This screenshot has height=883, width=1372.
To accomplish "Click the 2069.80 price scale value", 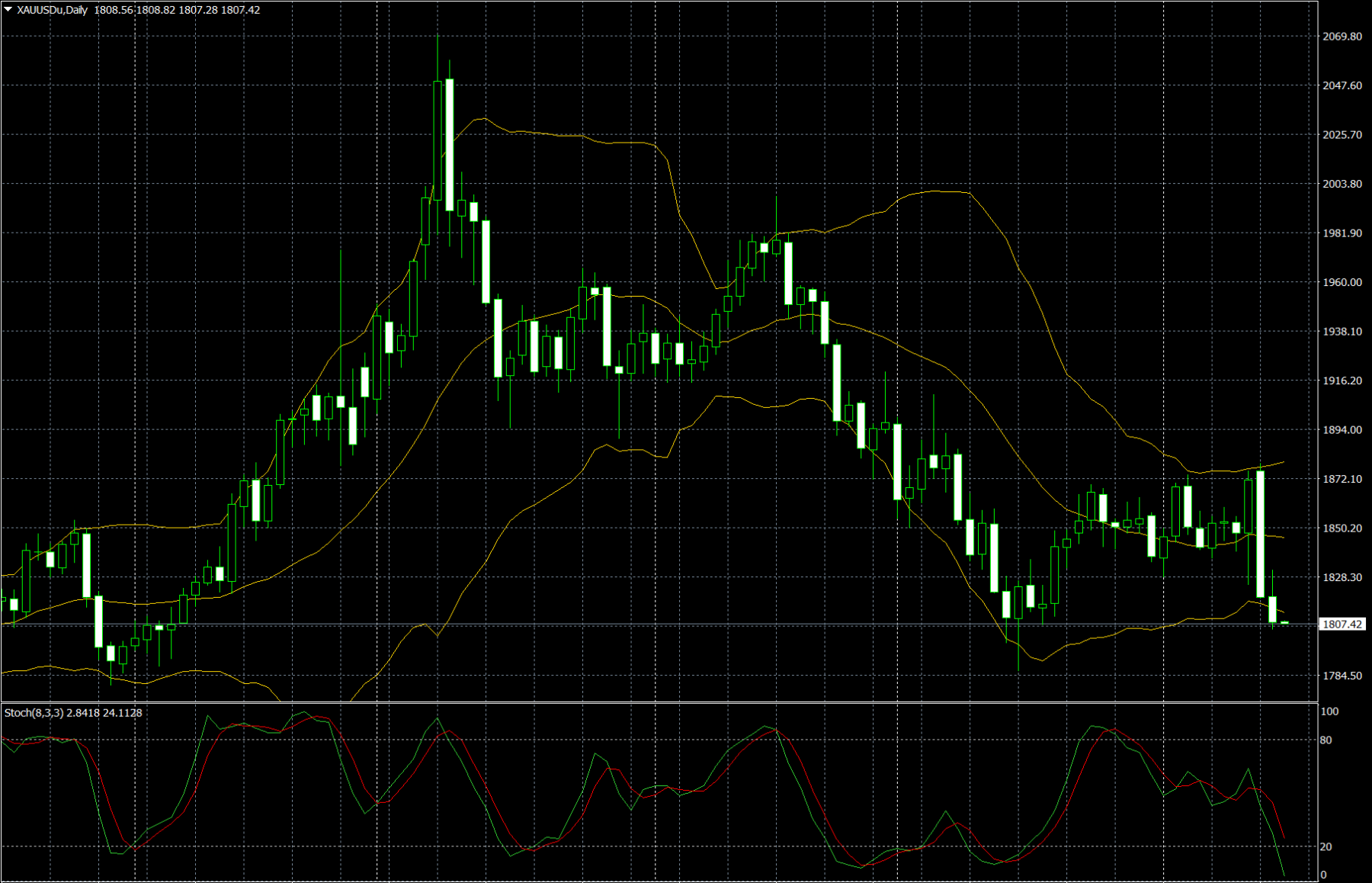I will [x=1342, y=37].
